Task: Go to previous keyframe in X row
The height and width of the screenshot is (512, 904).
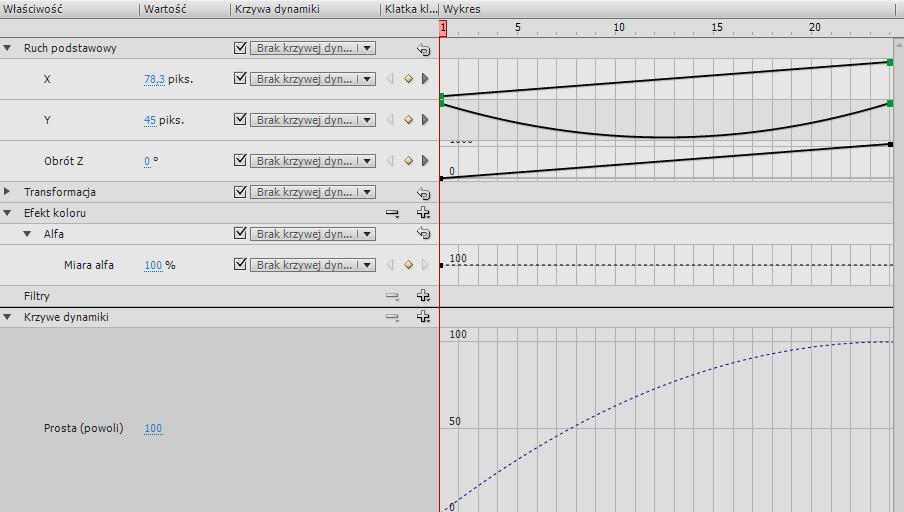Action: click(x=390, y=79)
